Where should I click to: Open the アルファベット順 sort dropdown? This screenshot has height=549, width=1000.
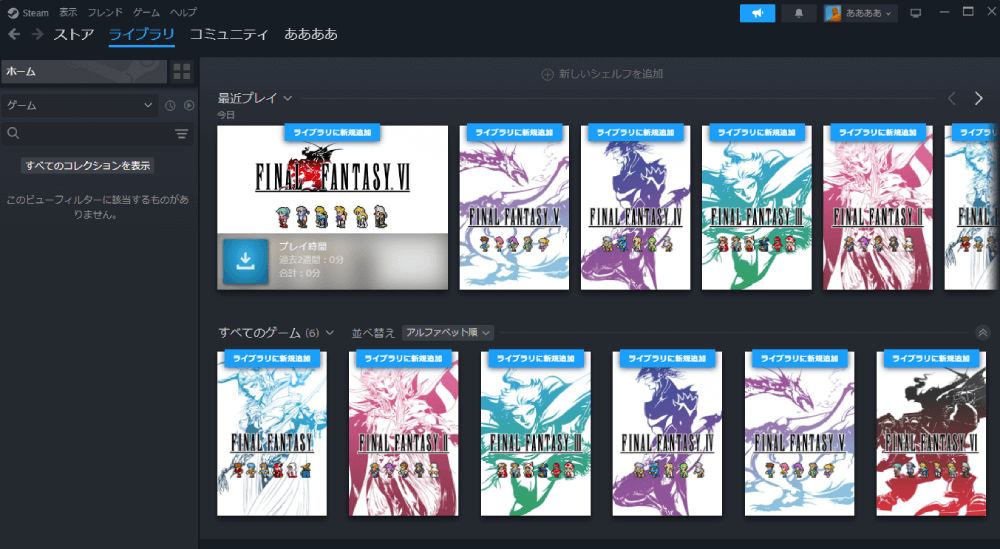click(x=448, y=333)
